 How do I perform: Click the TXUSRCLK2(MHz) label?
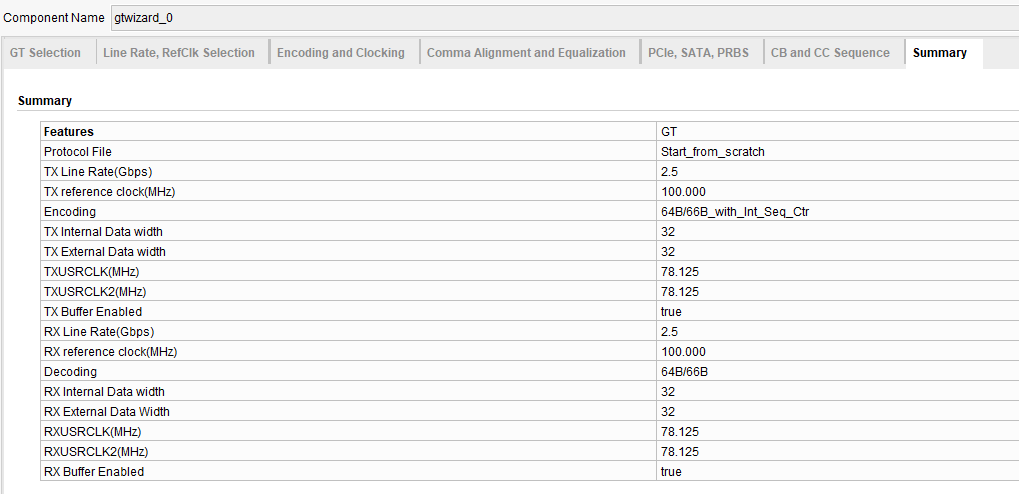(x=96, y=292)
